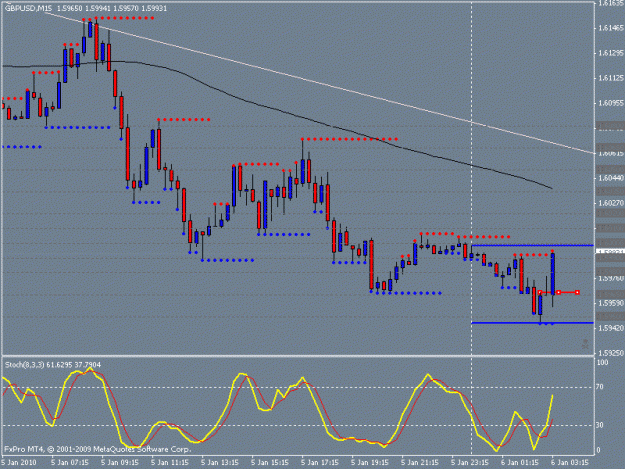The width and height of the screenshot is (625, 469).
Task: Click the Stochastic scale label 70
Action: point(600,387)
